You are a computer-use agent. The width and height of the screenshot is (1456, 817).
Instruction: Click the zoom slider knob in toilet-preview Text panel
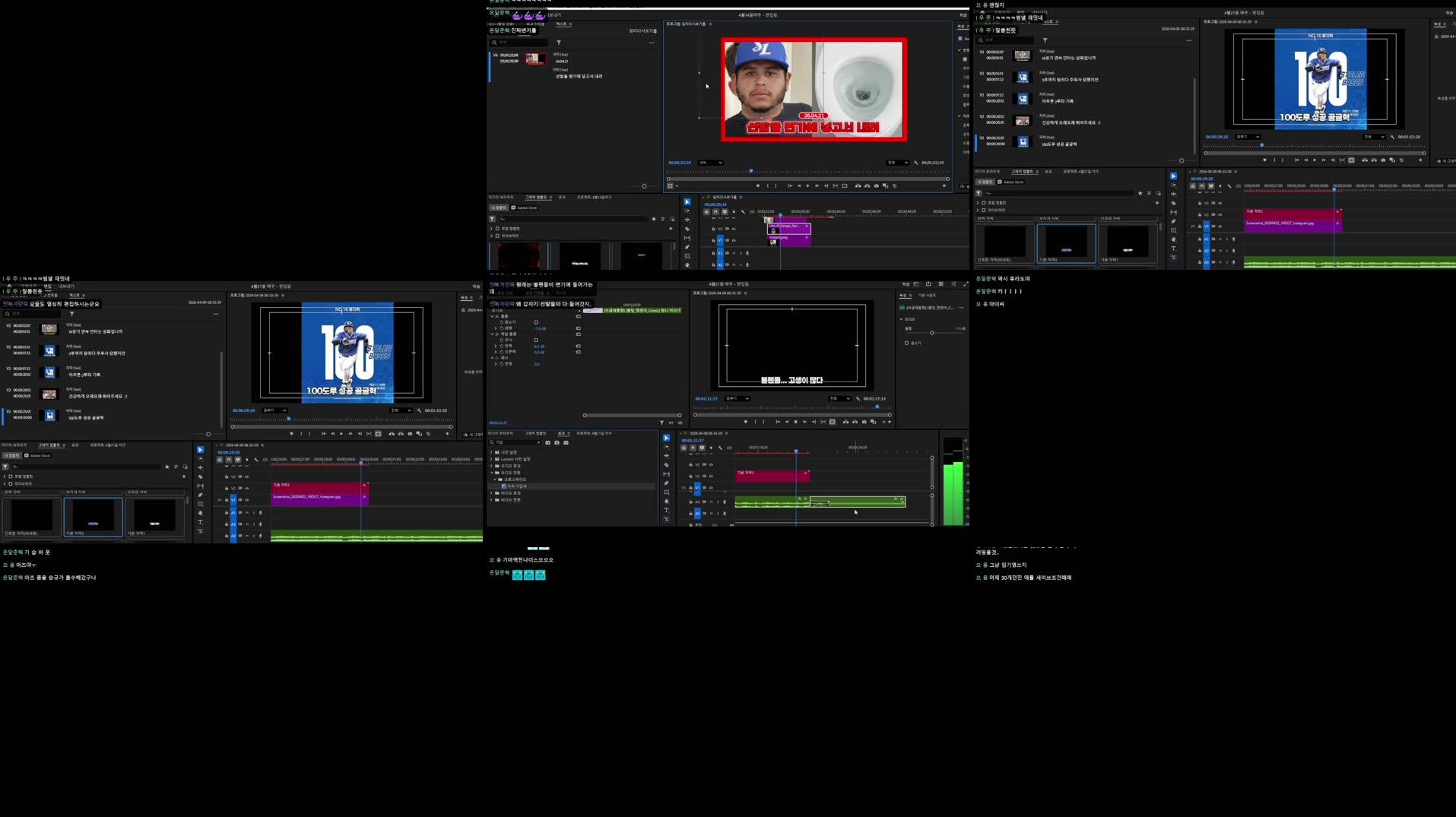click(x=644, y=186)
